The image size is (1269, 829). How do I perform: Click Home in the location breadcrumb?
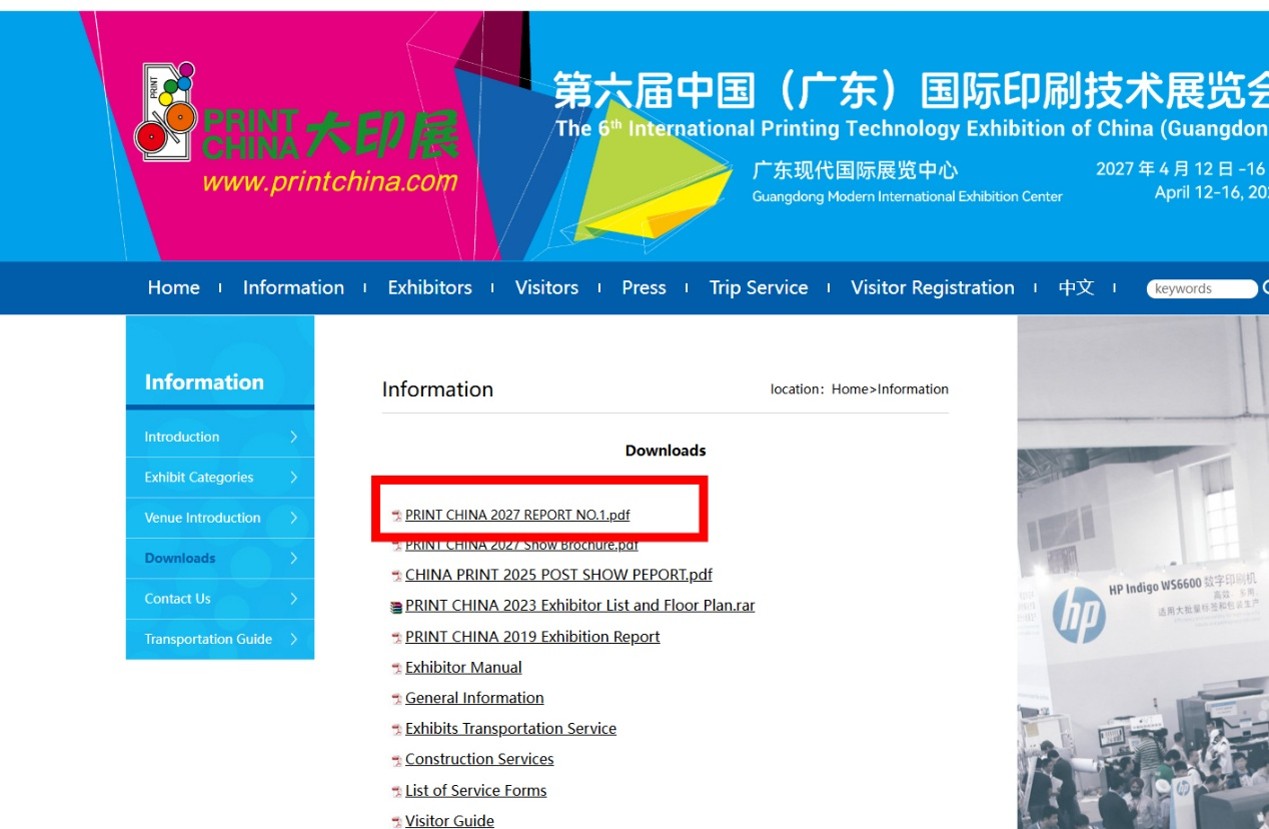tap(850, 389)
